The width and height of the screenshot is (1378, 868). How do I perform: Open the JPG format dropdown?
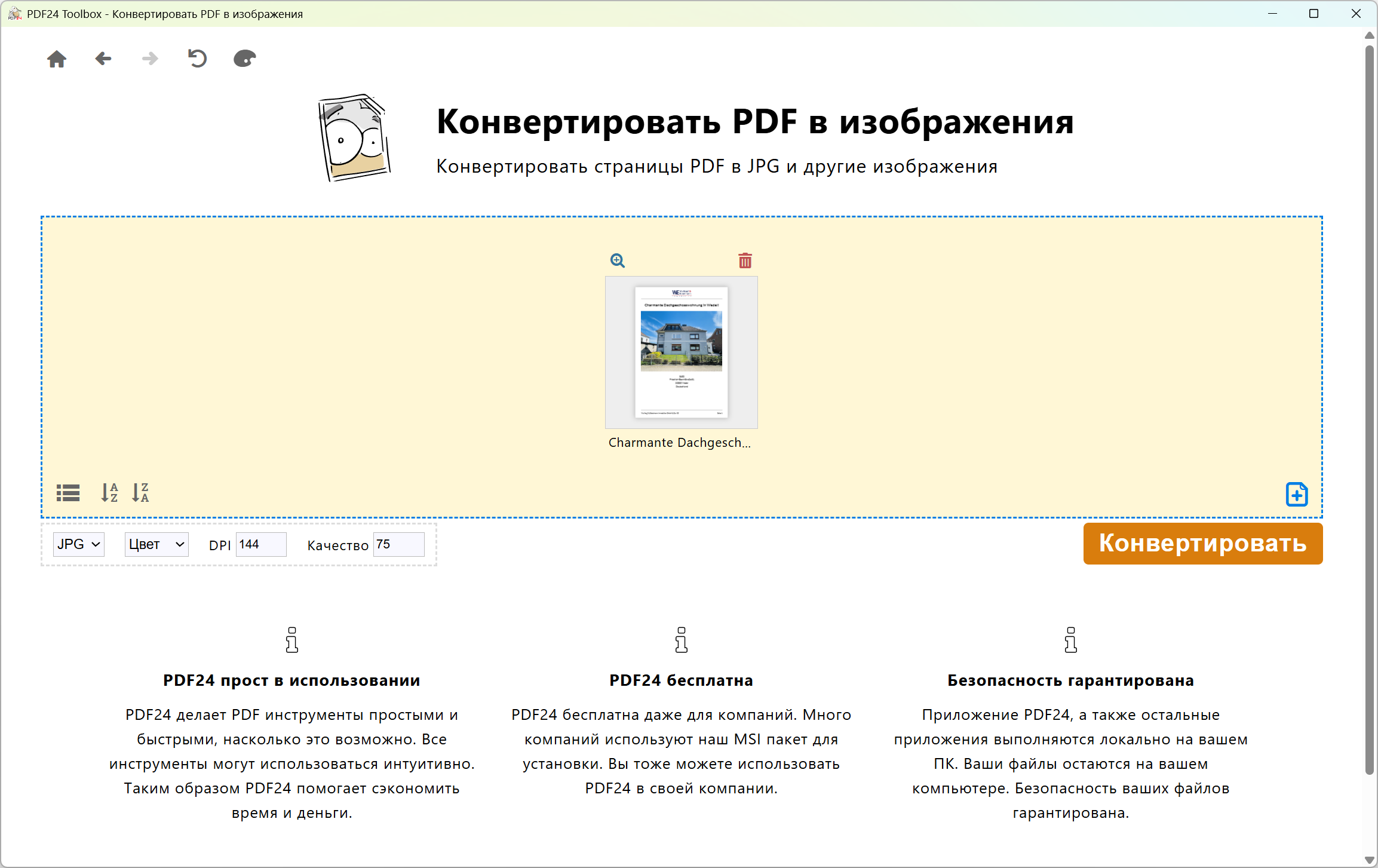point(79,544)
